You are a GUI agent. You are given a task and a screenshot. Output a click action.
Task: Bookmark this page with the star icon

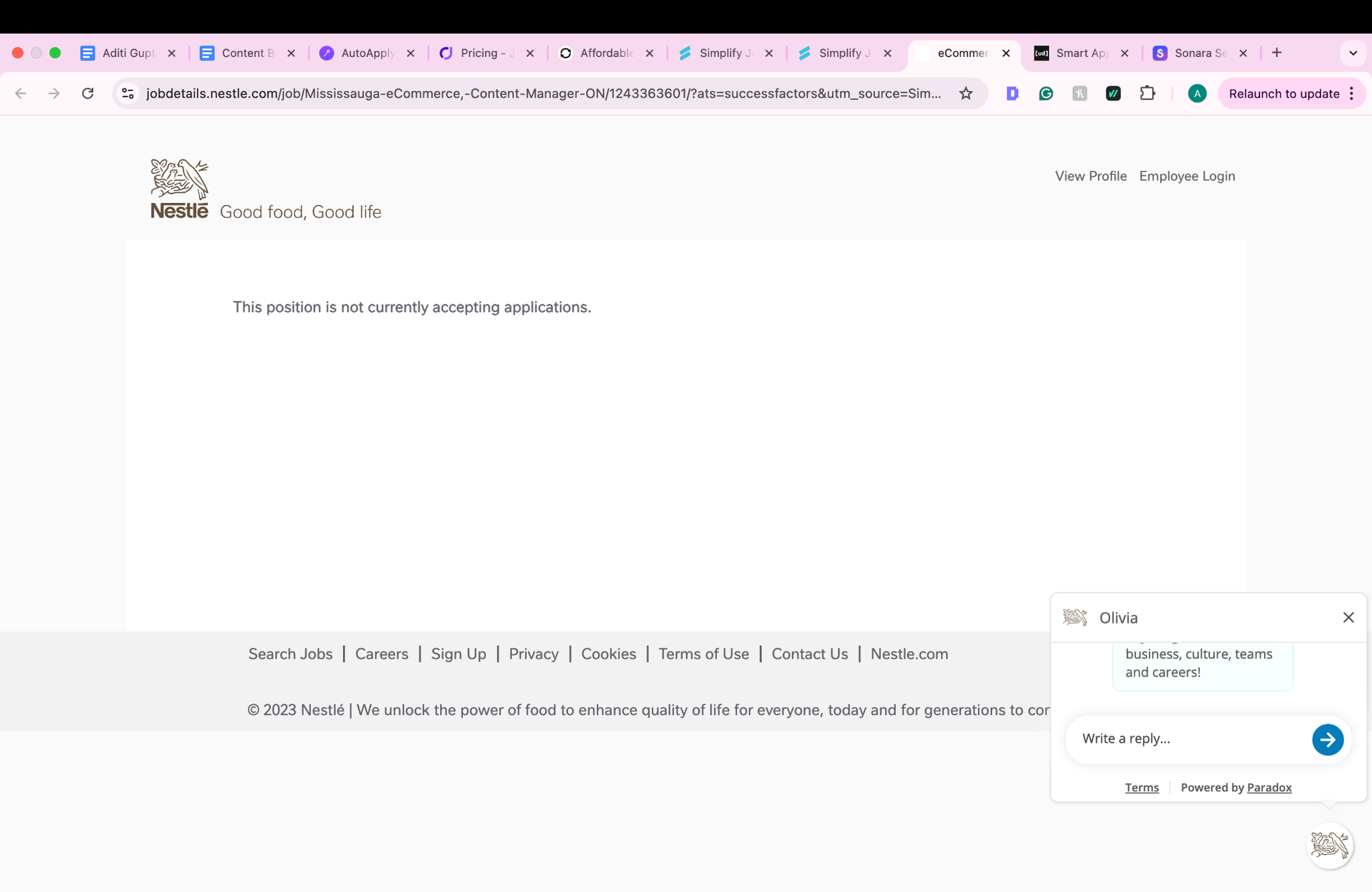pos(966,93)
